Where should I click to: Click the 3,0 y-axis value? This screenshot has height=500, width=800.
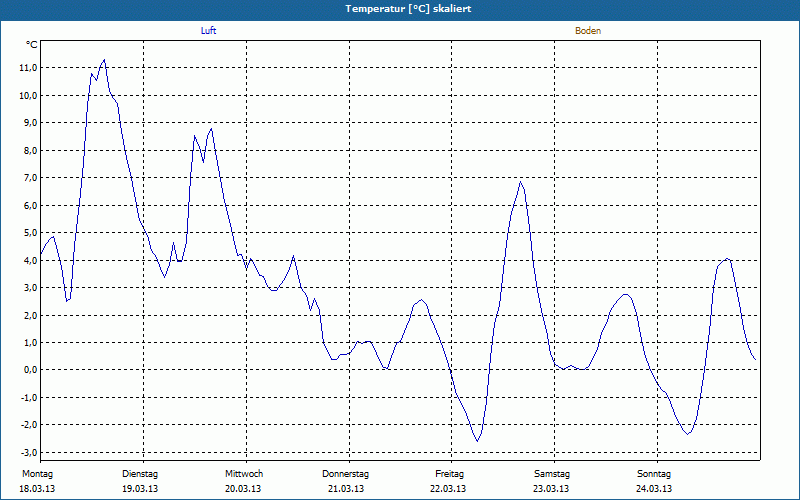[30, 287]
